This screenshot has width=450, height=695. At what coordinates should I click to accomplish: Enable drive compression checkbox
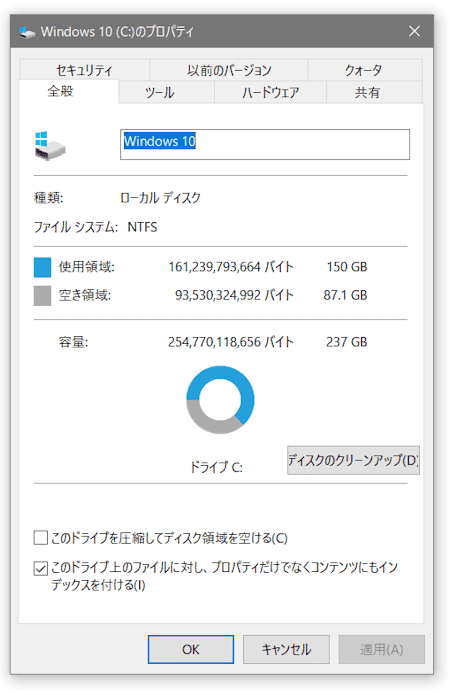(41, 538)
